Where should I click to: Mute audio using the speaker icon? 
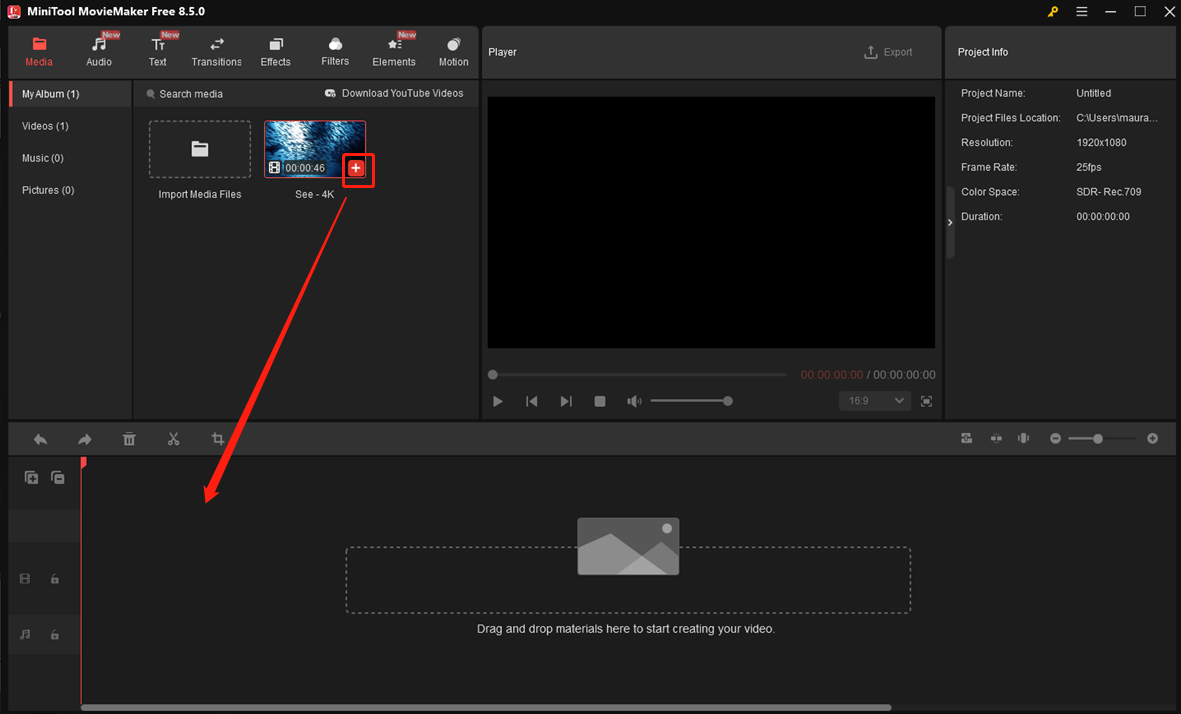[x=634, y=401]
